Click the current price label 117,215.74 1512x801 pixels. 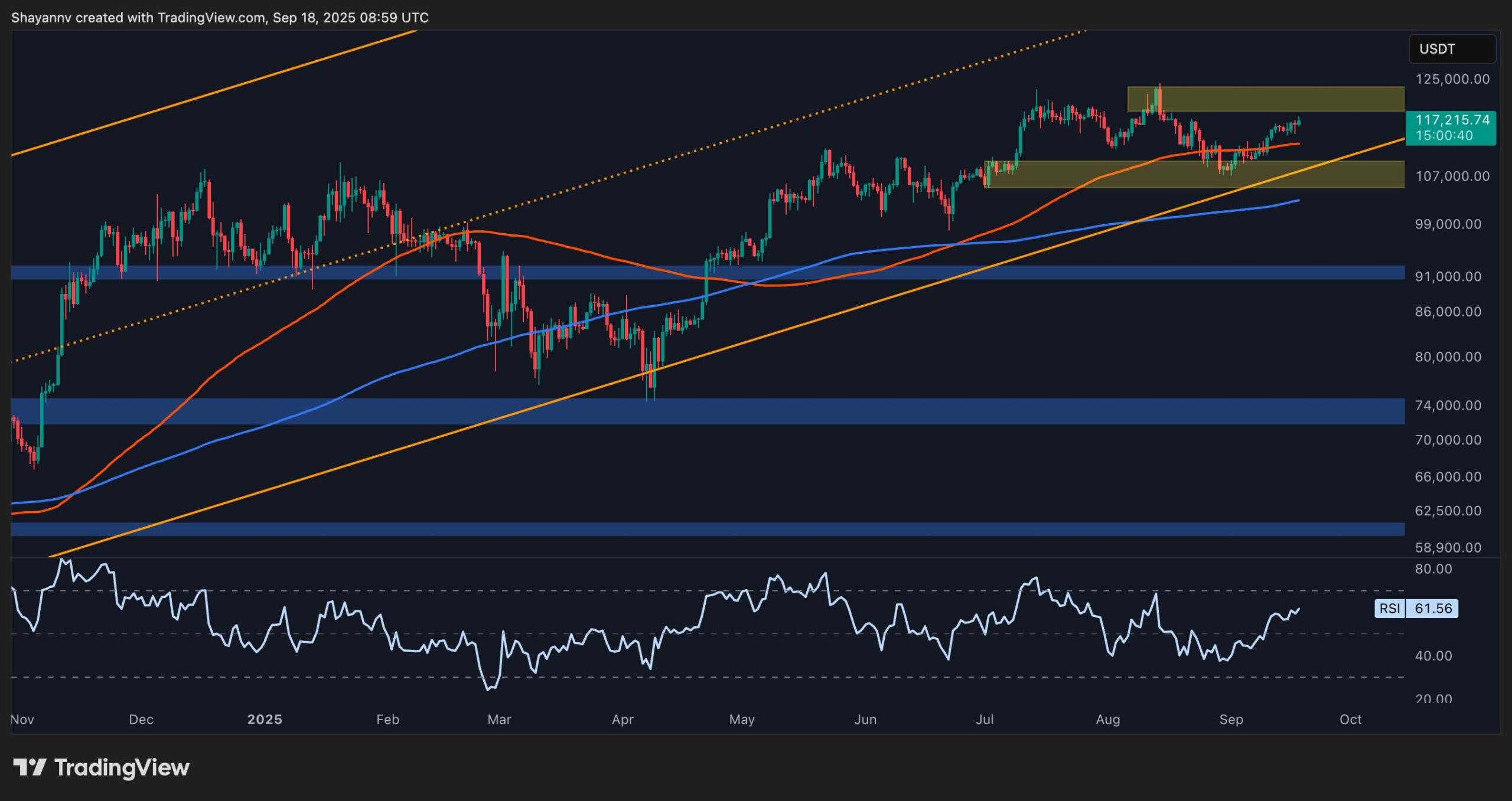pyautogui.click(x=1452, y=120)
